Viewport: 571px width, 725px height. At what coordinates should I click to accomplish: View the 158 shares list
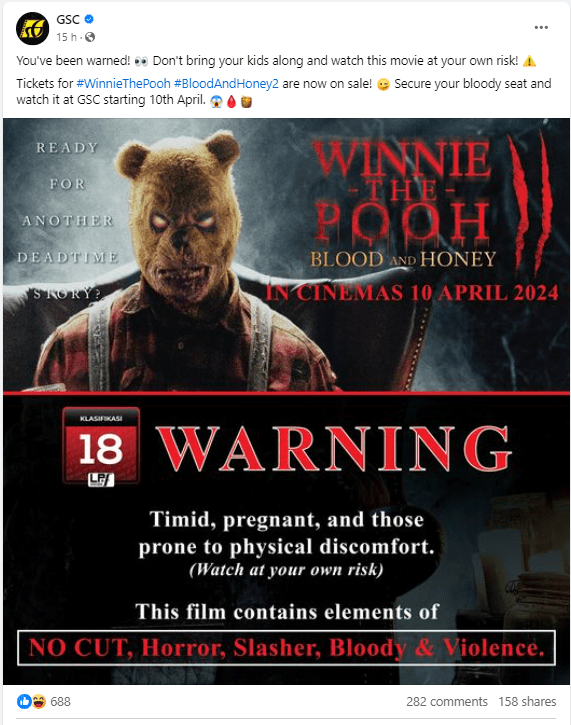coord(527,701)
